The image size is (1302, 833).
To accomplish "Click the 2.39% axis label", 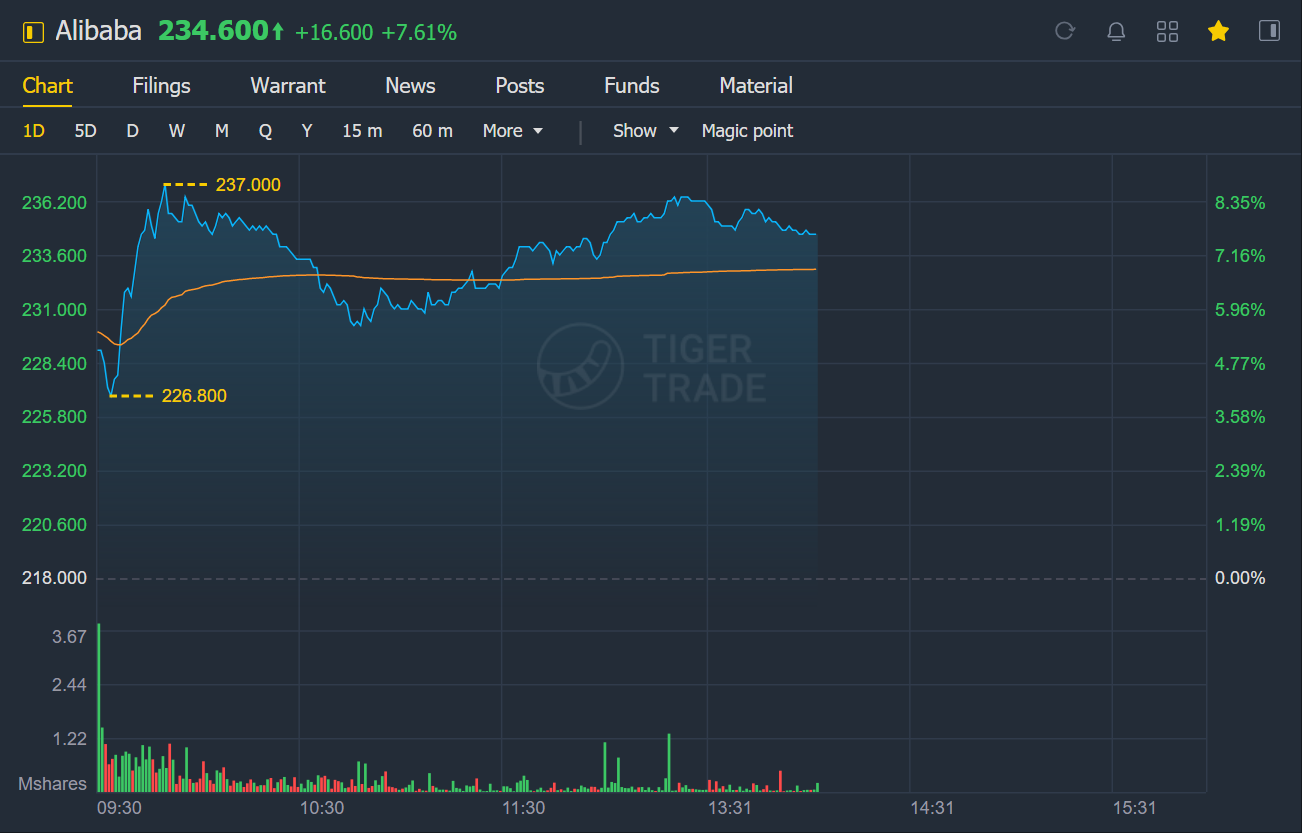I will pos(1240,471).
